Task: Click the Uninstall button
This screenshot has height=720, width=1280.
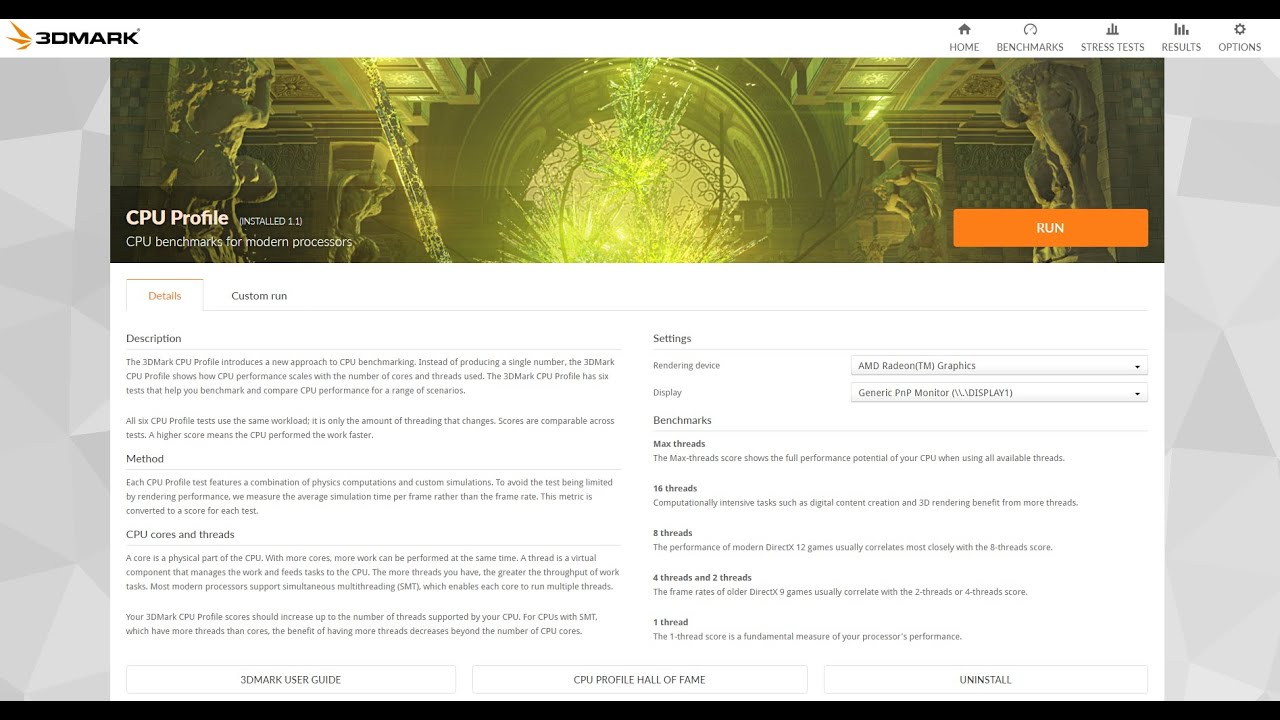Action: (x=985, y=680)
